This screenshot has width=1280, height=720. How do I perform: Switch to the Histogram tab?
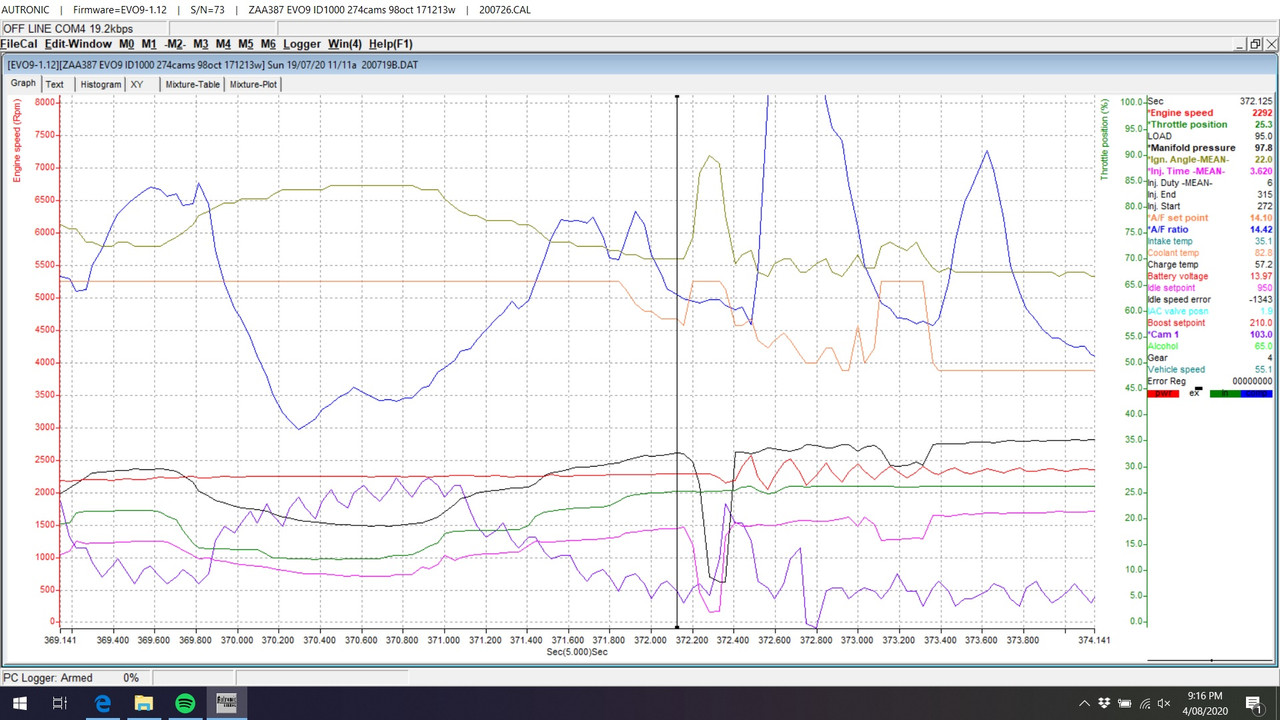[x=101, y=84]
